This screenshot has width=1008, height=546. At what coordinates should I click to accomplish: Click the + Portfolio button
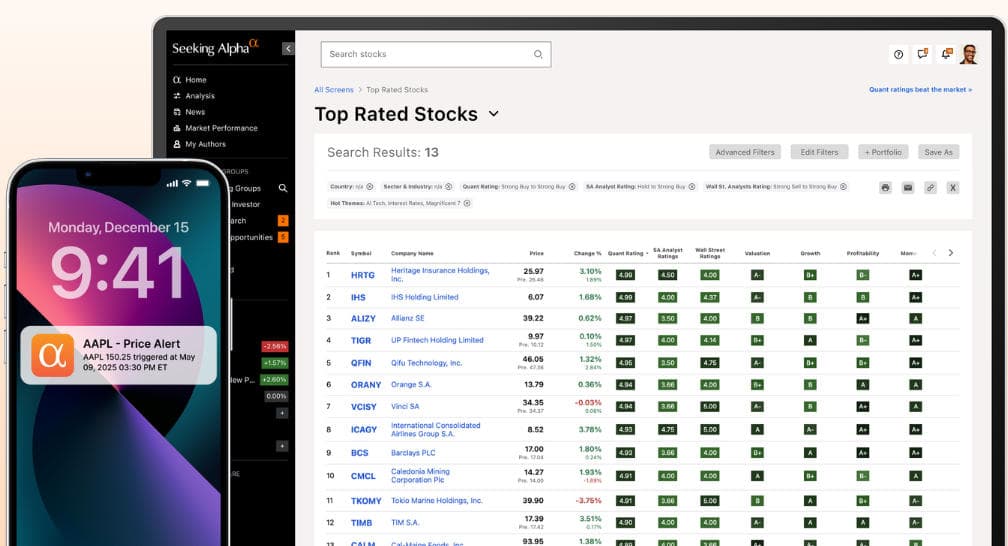883,152
